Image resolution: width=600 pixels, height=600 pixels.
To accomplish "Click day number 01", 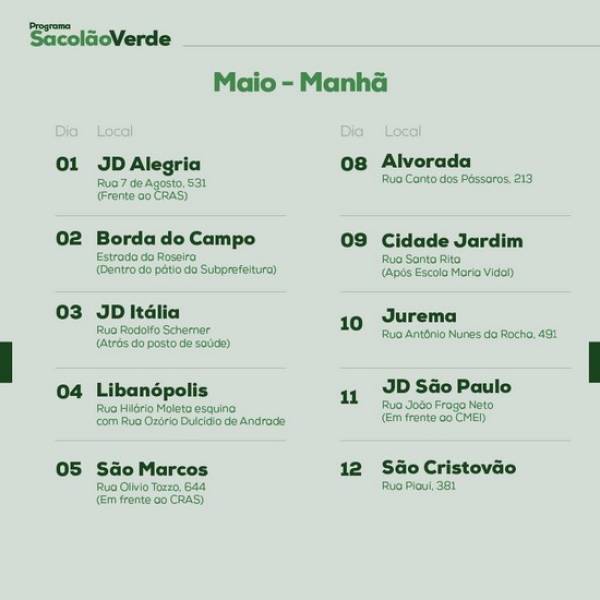I will tap(67, 164).
